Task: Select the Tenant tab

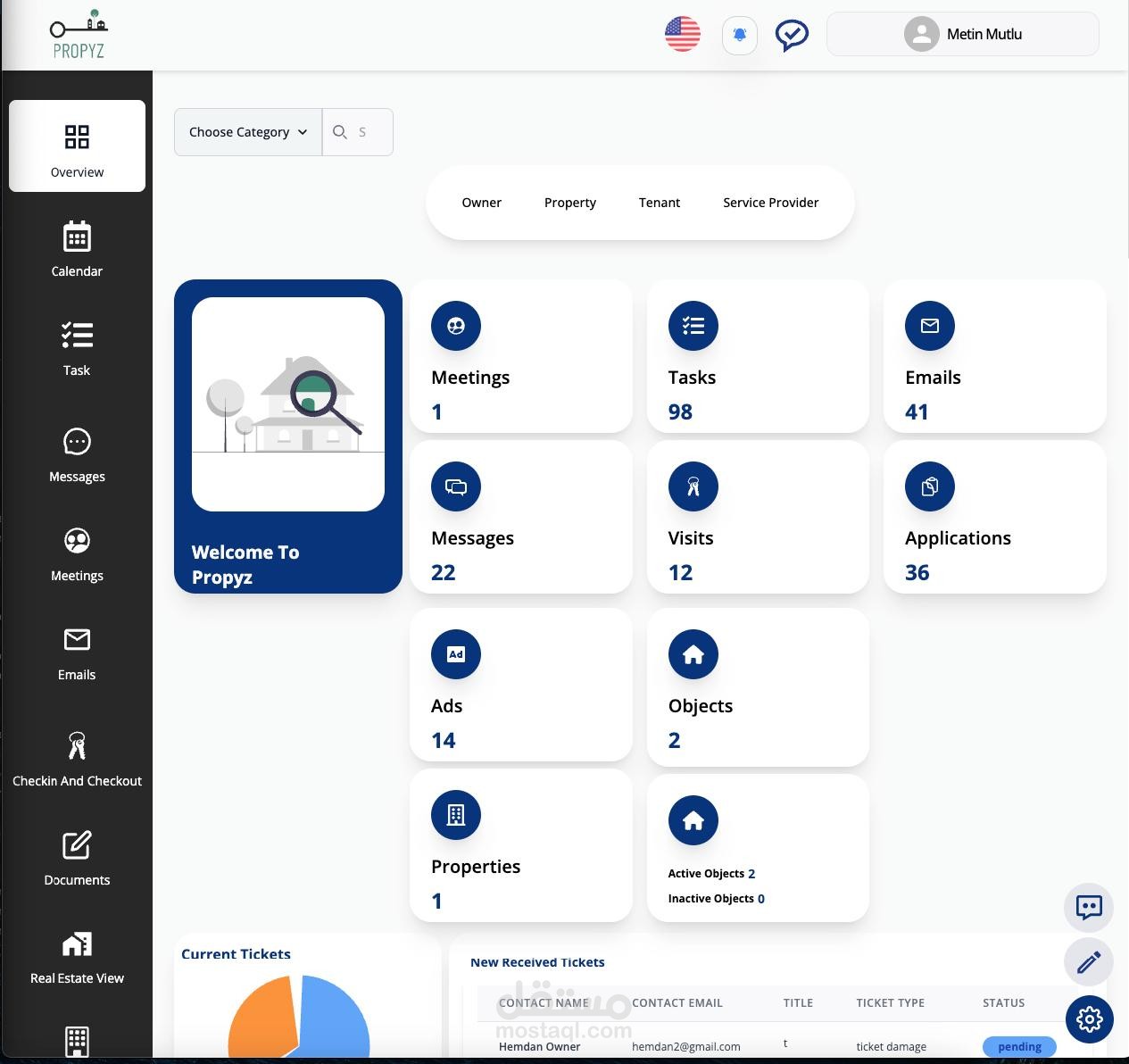Action: coord(659,203)
